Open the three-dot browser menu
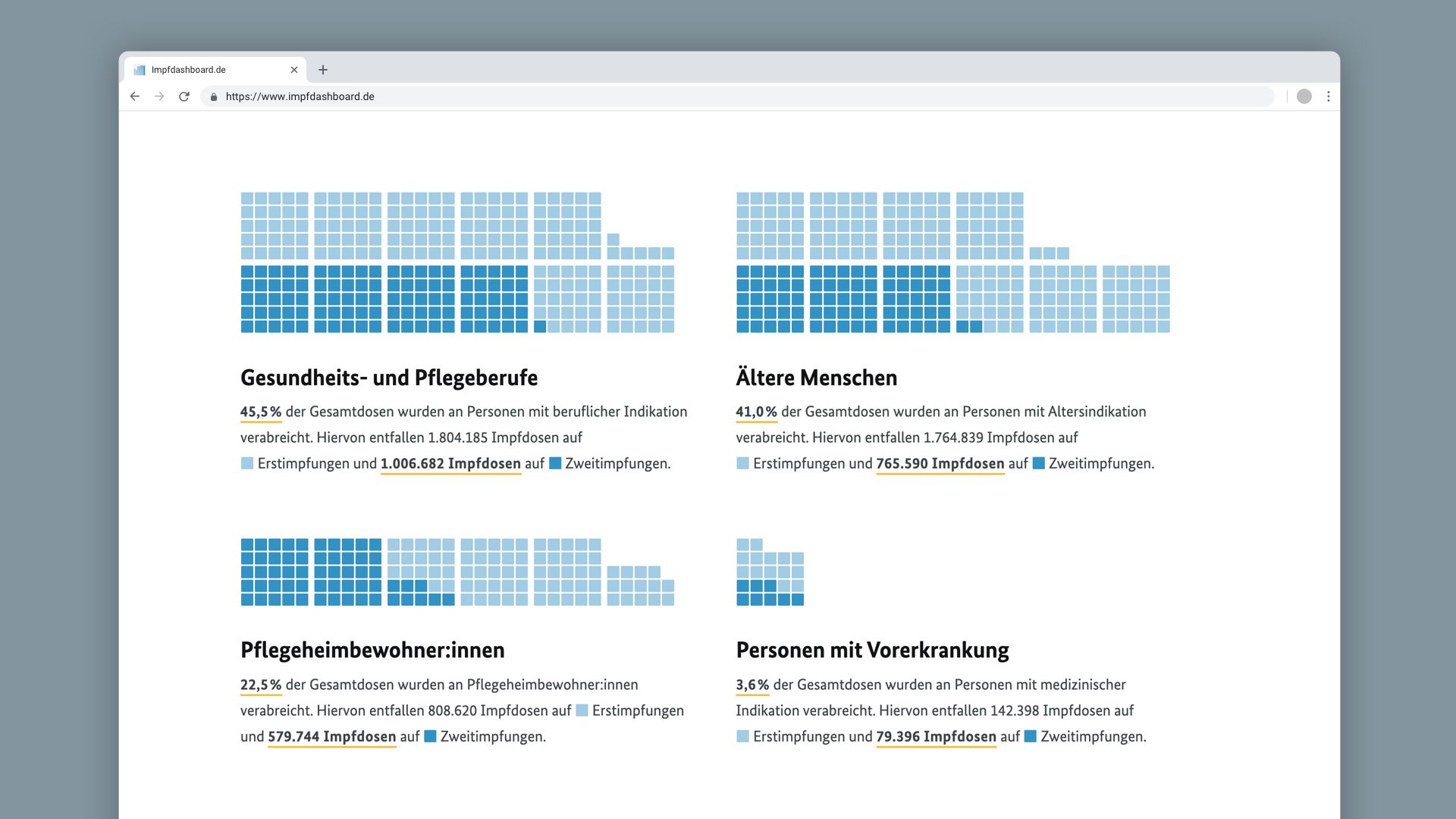 click(1329, 96)
